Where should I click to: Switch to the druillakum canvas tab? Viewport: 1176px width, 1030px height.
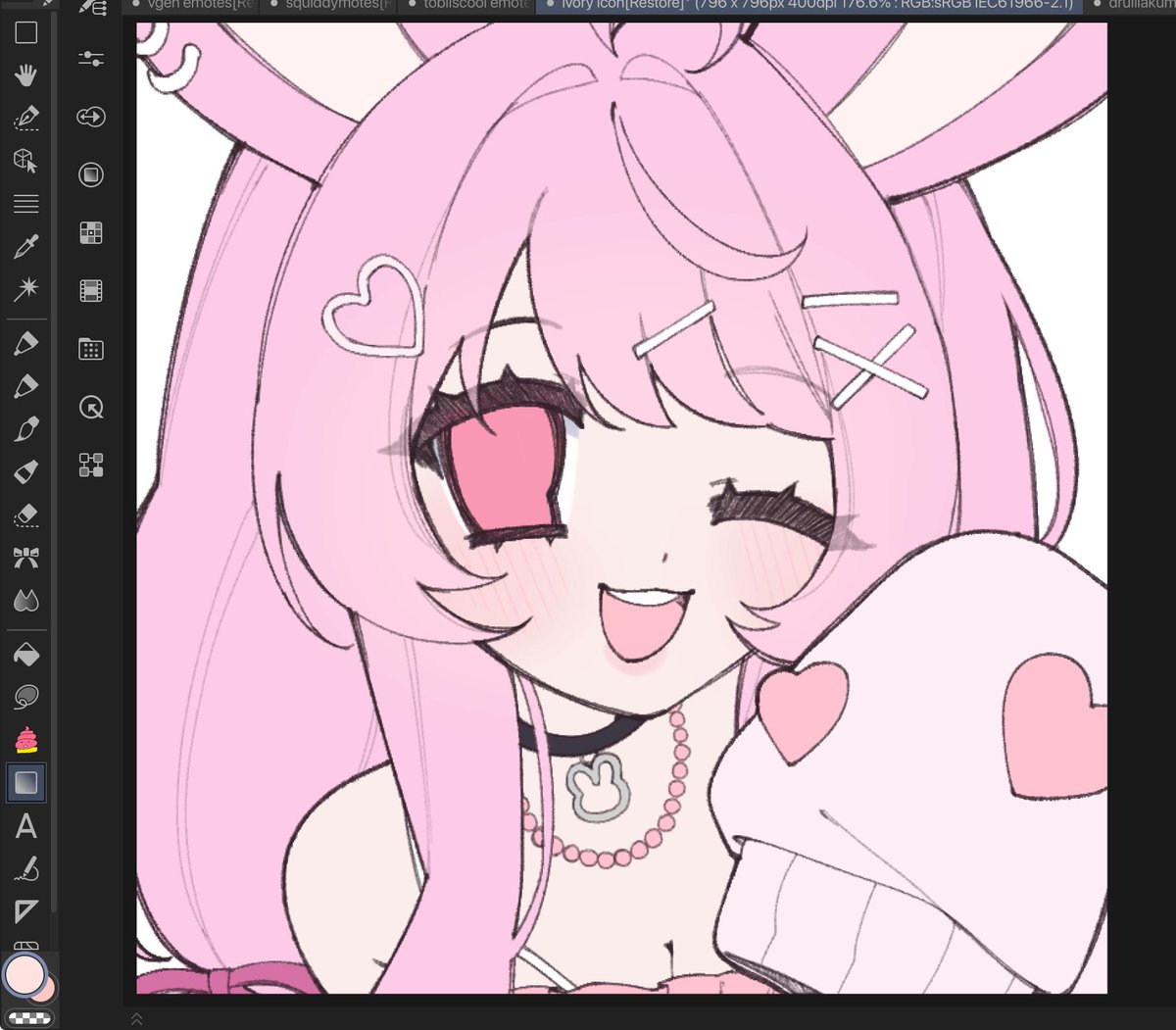coord(1132,5)
